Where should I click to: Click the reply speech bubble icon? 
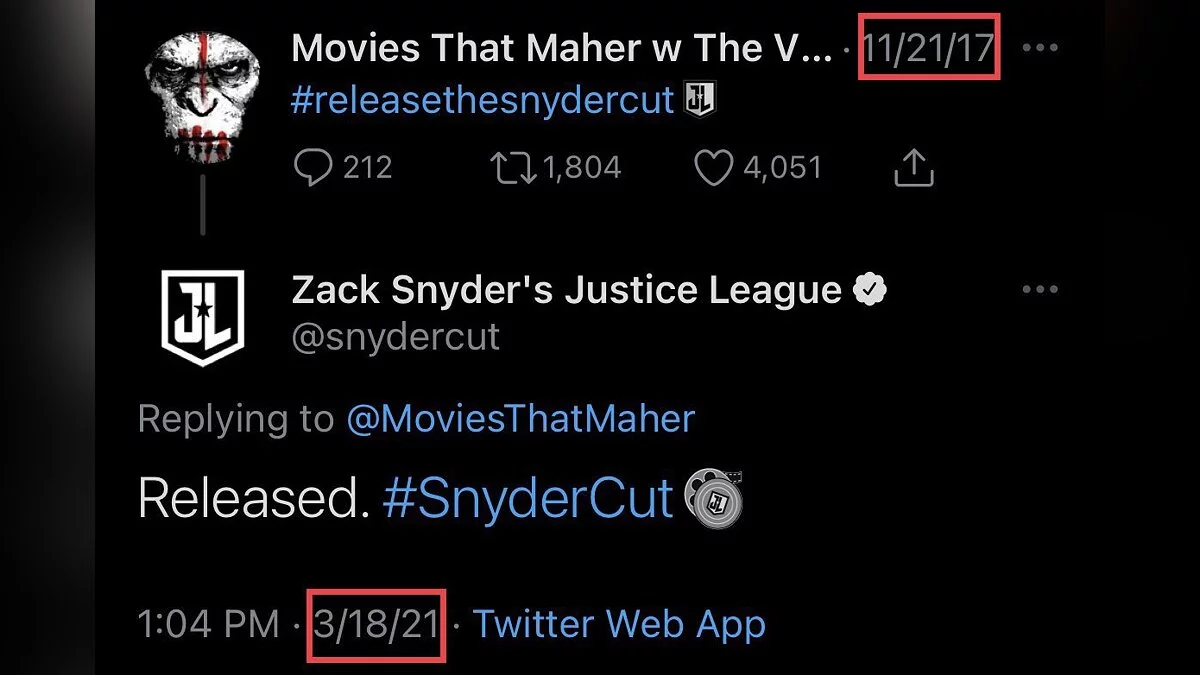point(312,168)
